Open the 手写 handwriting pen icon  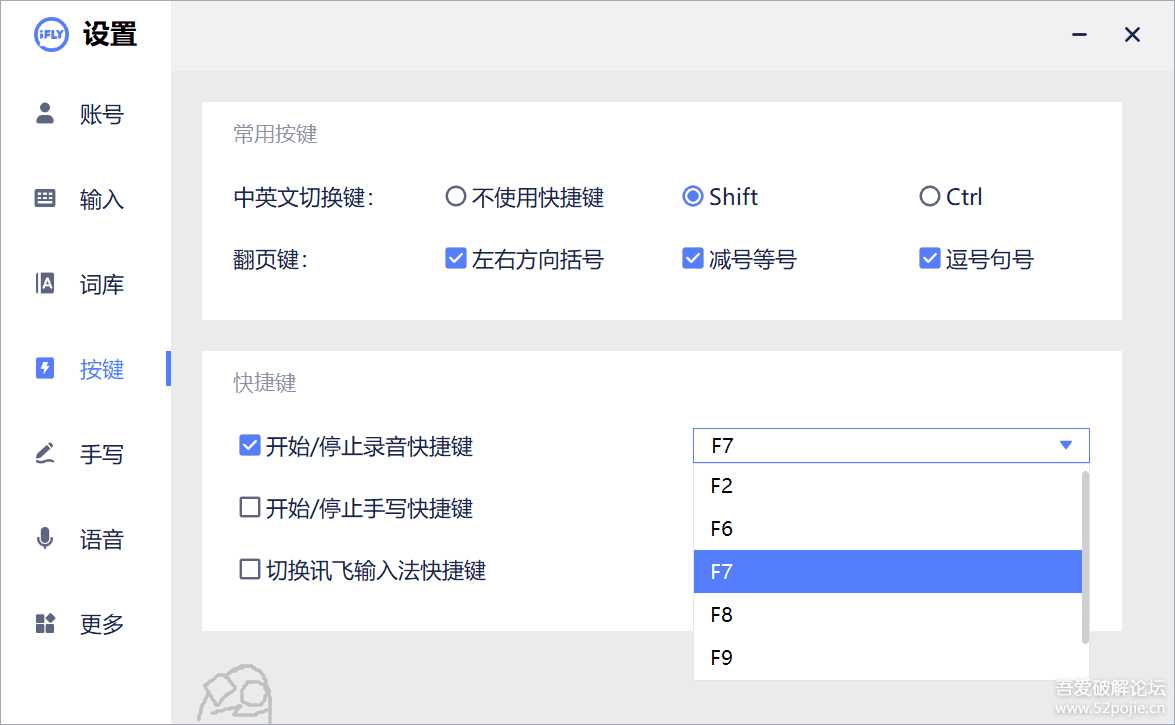tap(45, 454)
